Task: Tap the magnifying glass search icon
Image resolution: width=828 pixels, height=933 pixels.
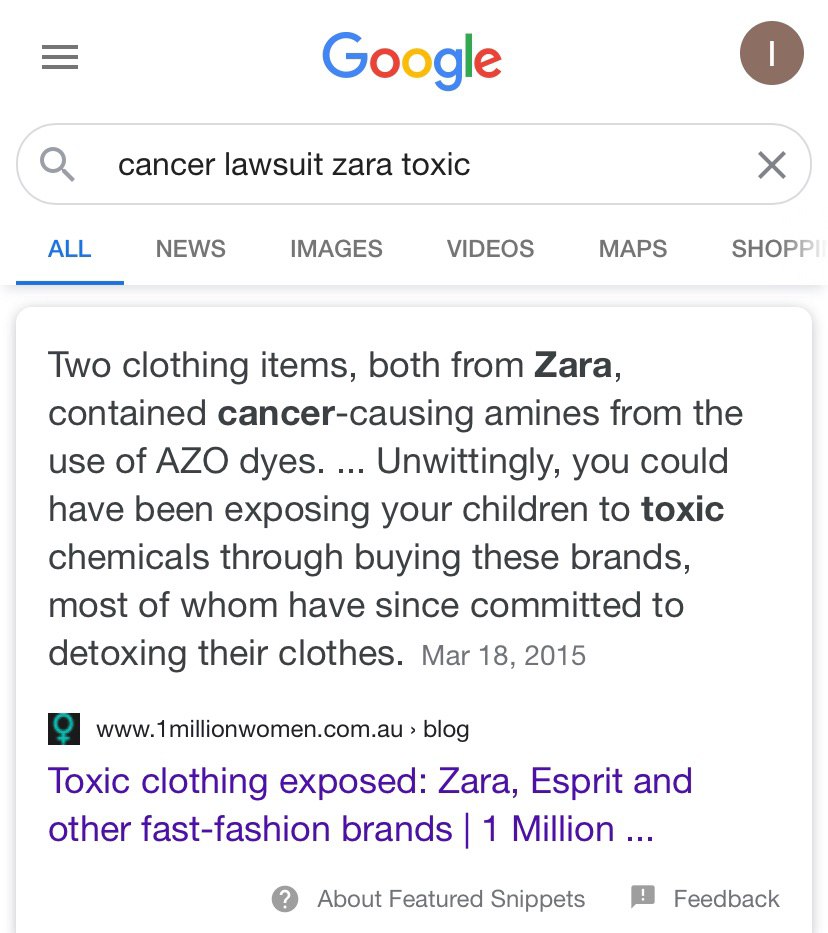Action: tap(57, 164)
